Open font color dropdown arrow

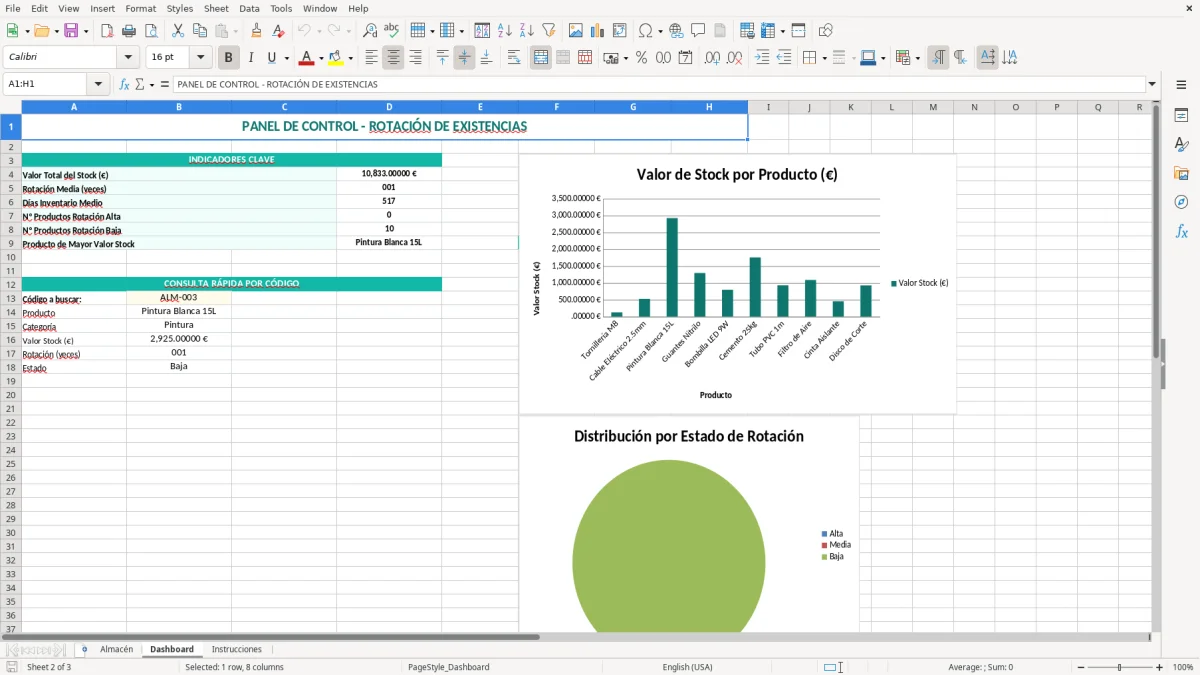pos(321,58)
